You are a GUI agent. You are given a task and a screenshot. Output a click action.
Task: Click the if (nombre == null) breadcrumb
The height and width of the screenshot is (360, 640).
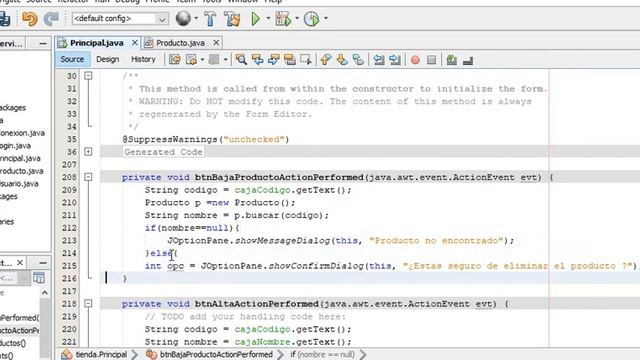(x=322, y=354)
